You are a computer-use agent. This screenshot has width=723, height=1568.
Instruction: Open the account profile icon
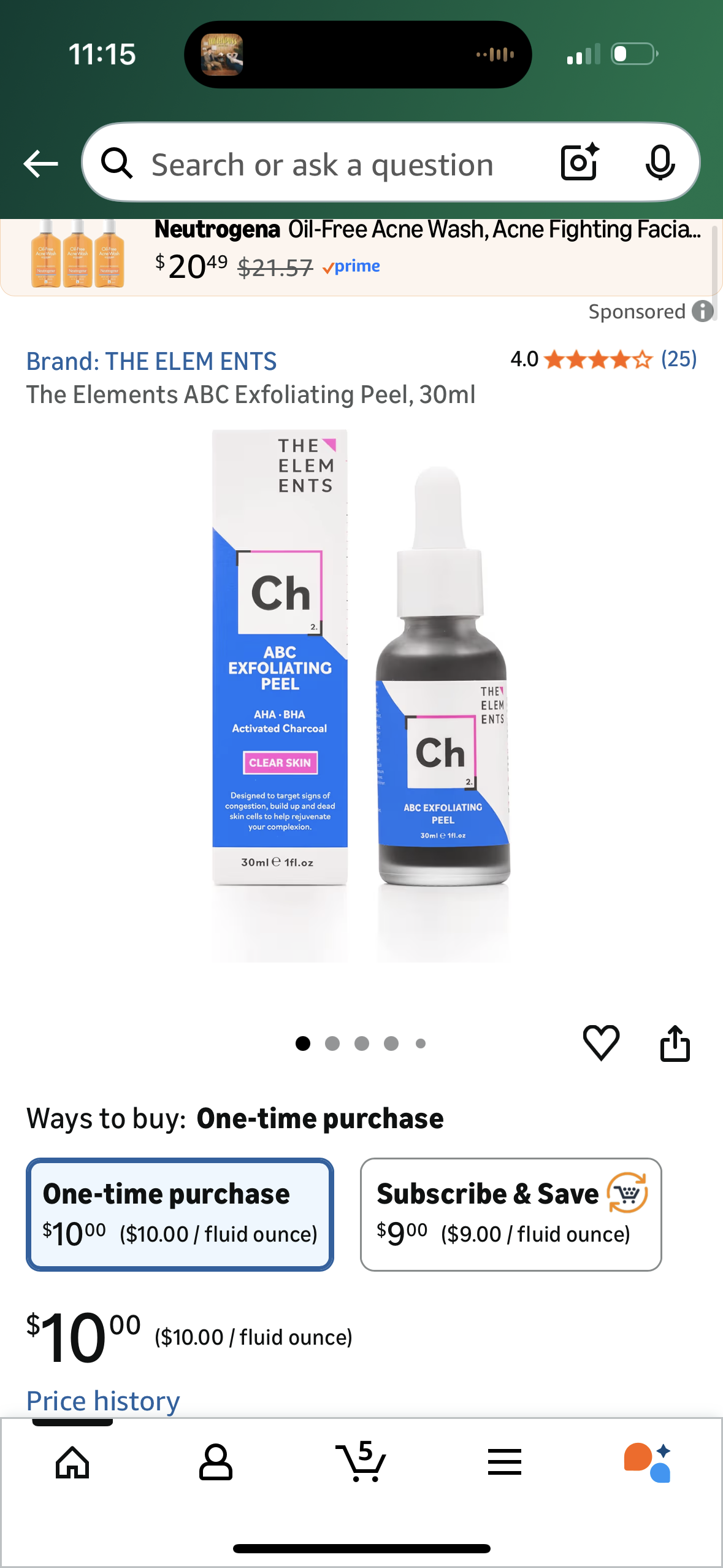point(216,1462)
